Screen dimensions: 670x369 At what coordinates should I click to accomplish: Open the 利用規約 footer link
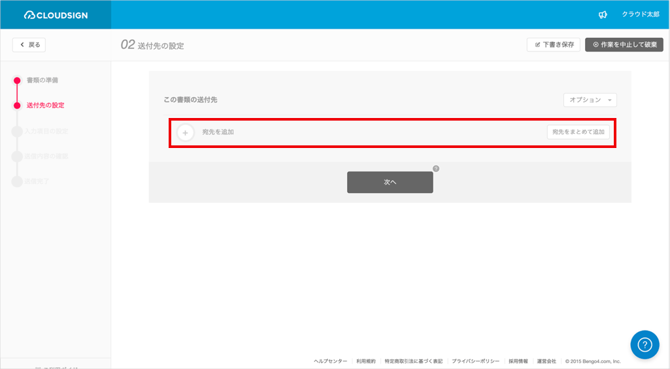[366, 361]
